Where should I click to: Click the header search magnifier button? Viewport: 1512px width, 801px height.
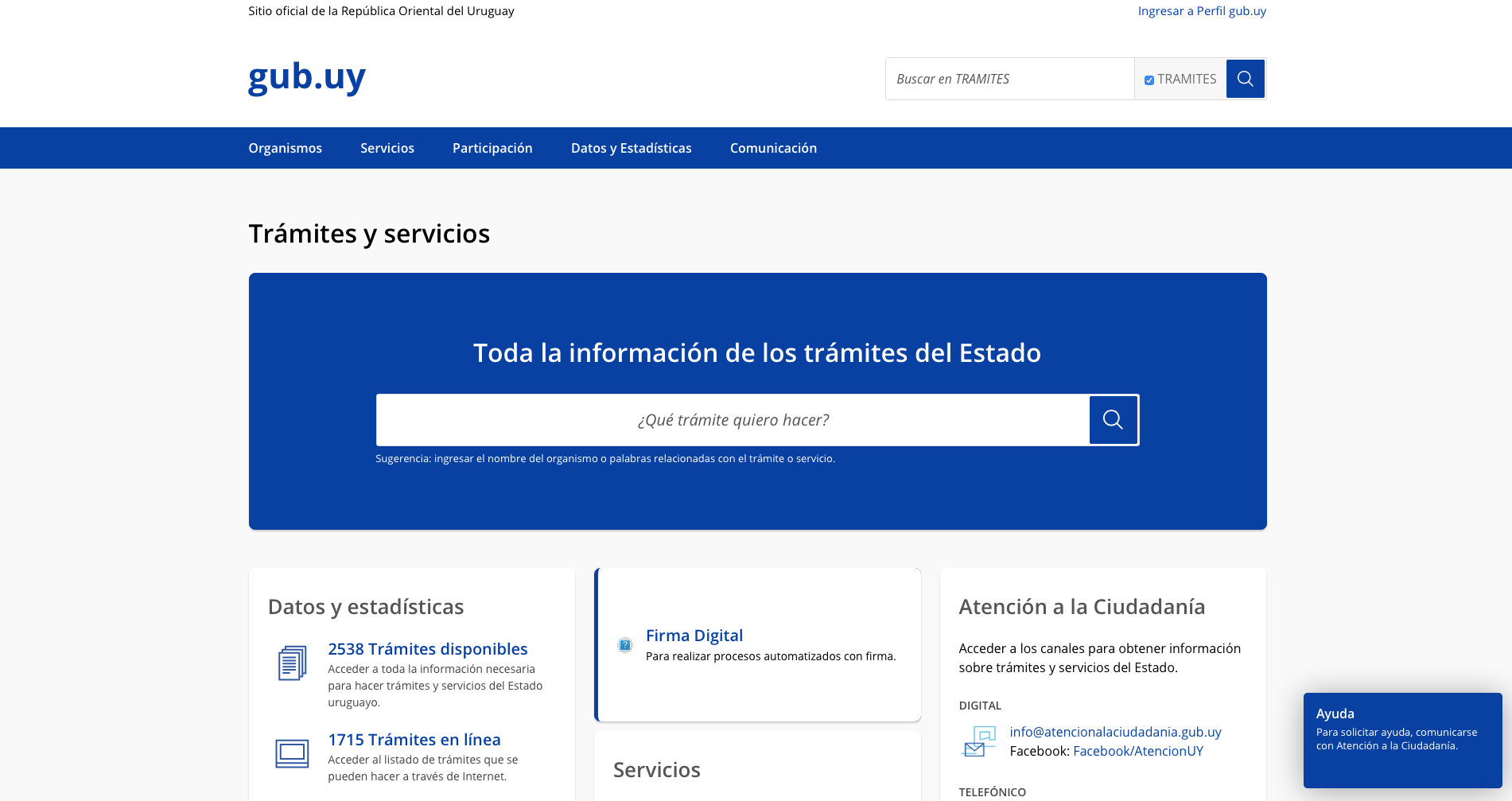click(1245, 79)
